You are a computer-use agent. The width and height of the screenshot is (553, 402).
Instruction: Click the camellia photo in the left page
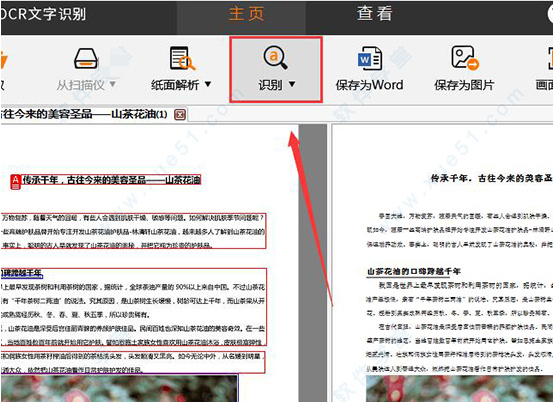pyautogui.click(x=119, y=388)
